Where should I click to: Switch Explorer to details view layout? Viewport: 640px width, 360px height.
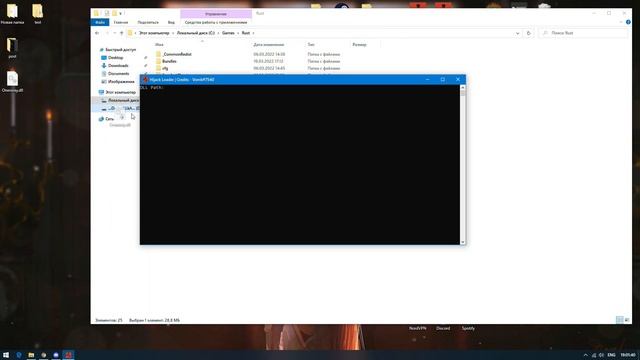(x=620, y=320)
